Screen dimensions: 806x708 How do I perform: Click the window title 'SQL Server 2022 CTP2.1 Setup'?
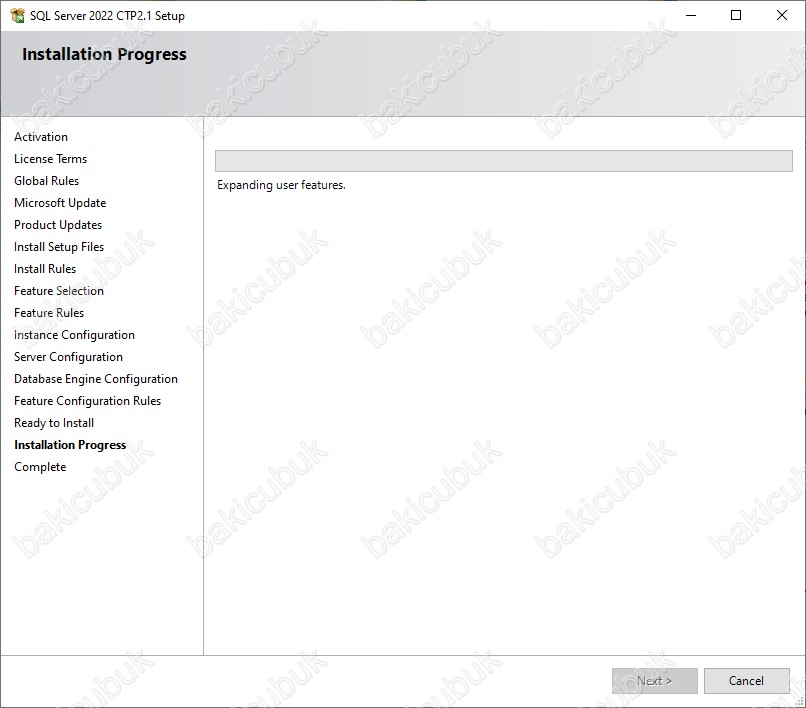[x=107, y=16]
